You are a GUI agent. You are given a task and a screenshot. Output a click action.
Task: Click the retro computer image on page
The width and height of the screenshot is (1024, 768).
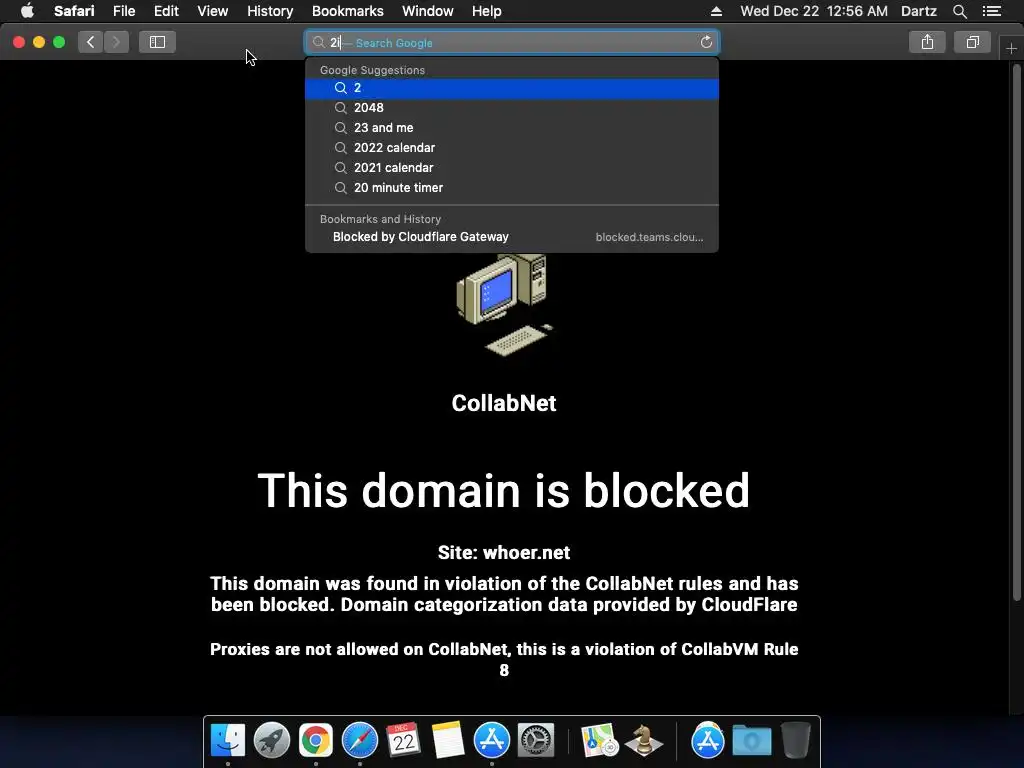[505, 305]
